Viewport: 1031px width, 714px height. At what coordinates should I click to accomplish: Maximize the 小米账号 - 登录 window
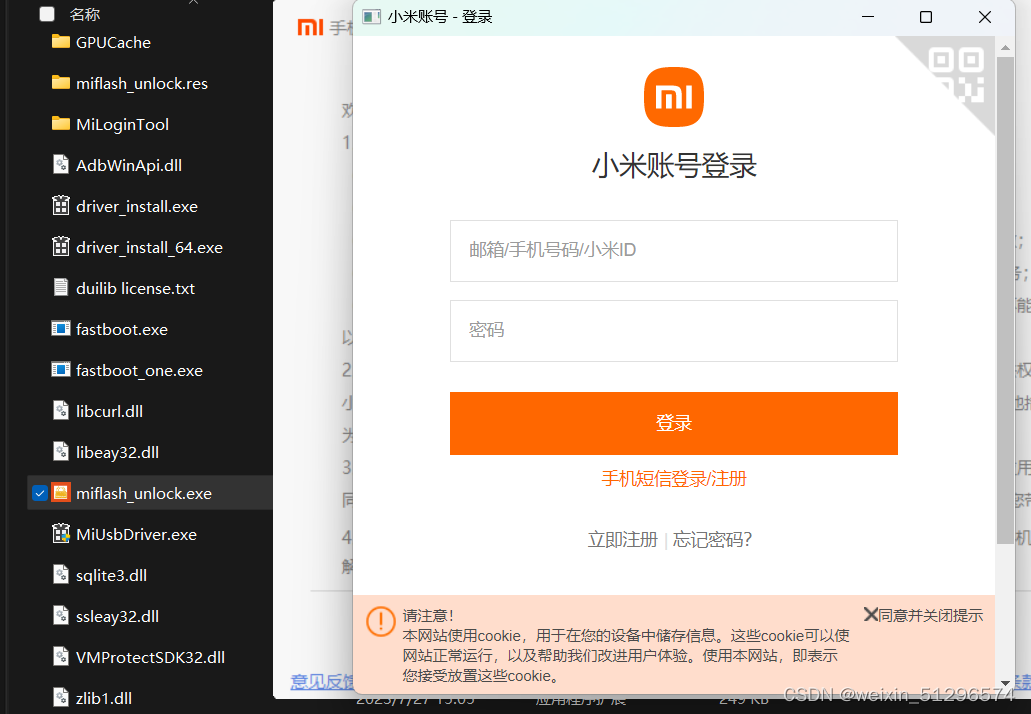(x=926, y=16)
